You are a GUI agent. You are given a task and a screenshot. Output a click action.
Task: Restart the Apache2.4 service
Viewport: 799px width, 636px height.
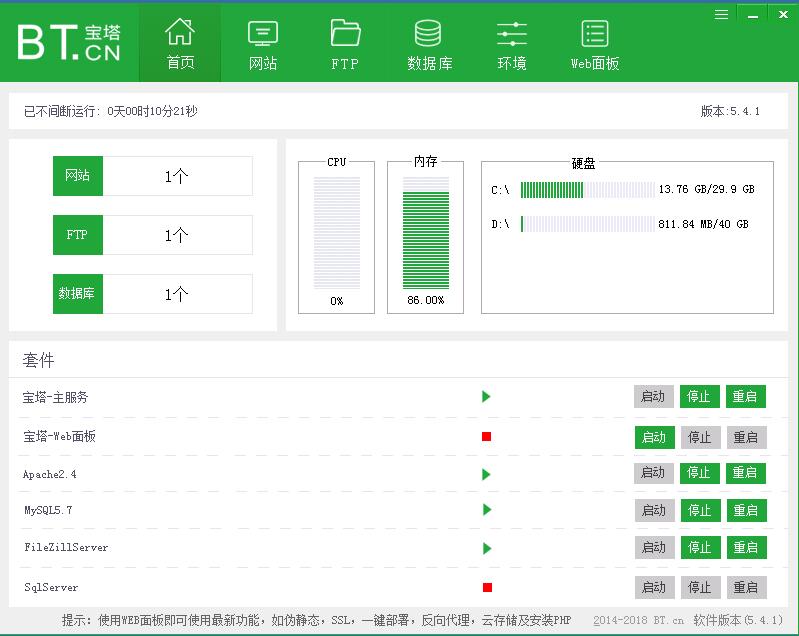(x=745, y=473)
